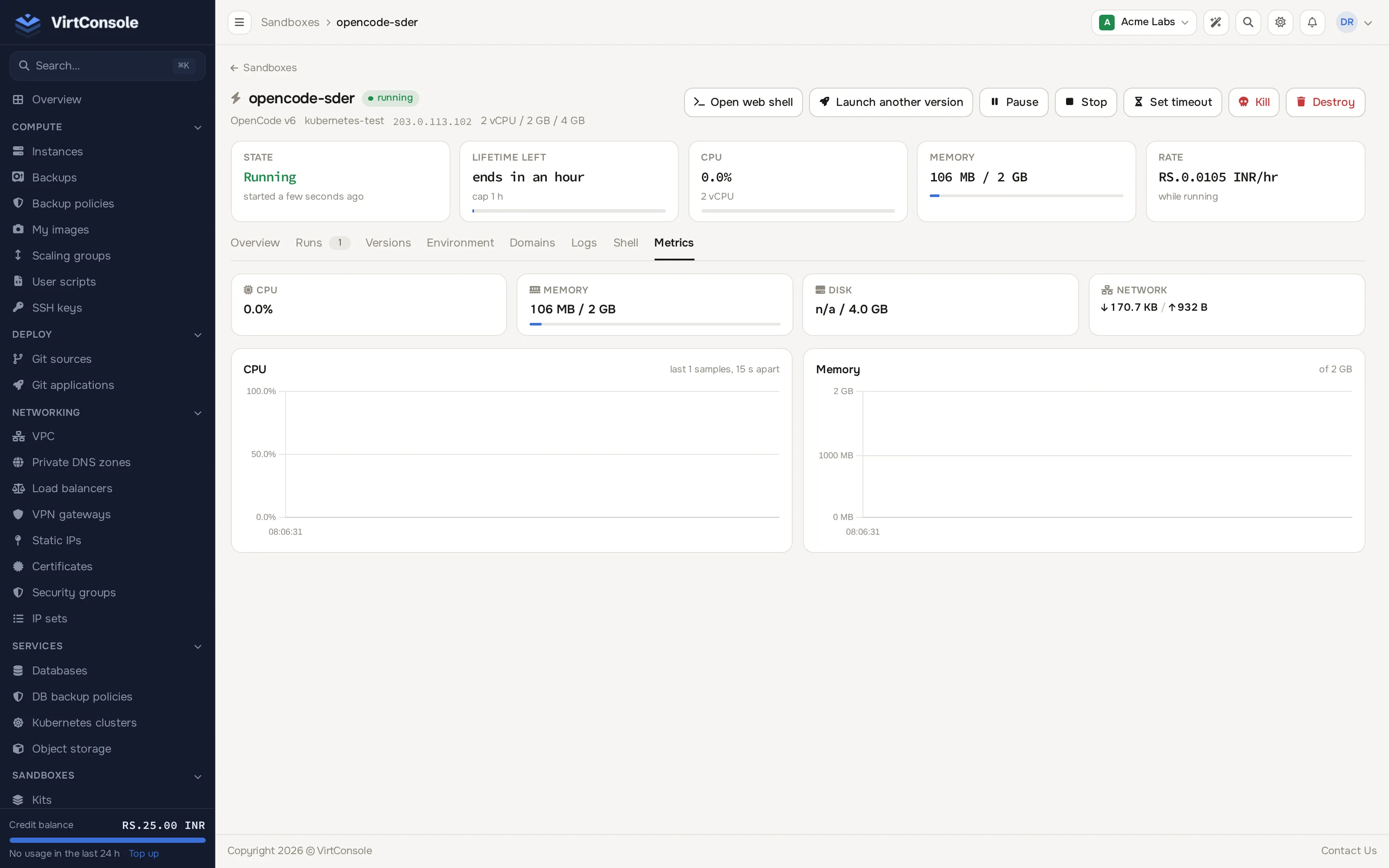Switch to the Environment tab
Viewport: 1389px width, 868px height.
(460, 243)
